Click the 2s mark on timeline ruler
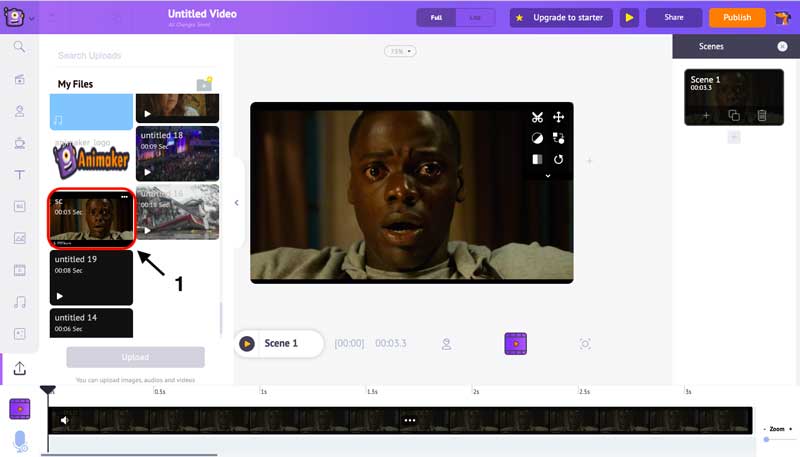This screenshot has height=457, width=800. (x=476, y=392)
